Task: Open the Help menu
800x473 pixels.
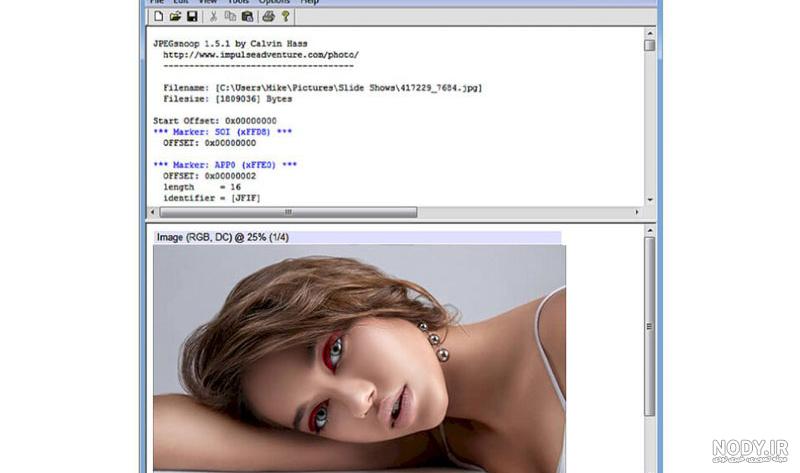Action: coord(309,2)
